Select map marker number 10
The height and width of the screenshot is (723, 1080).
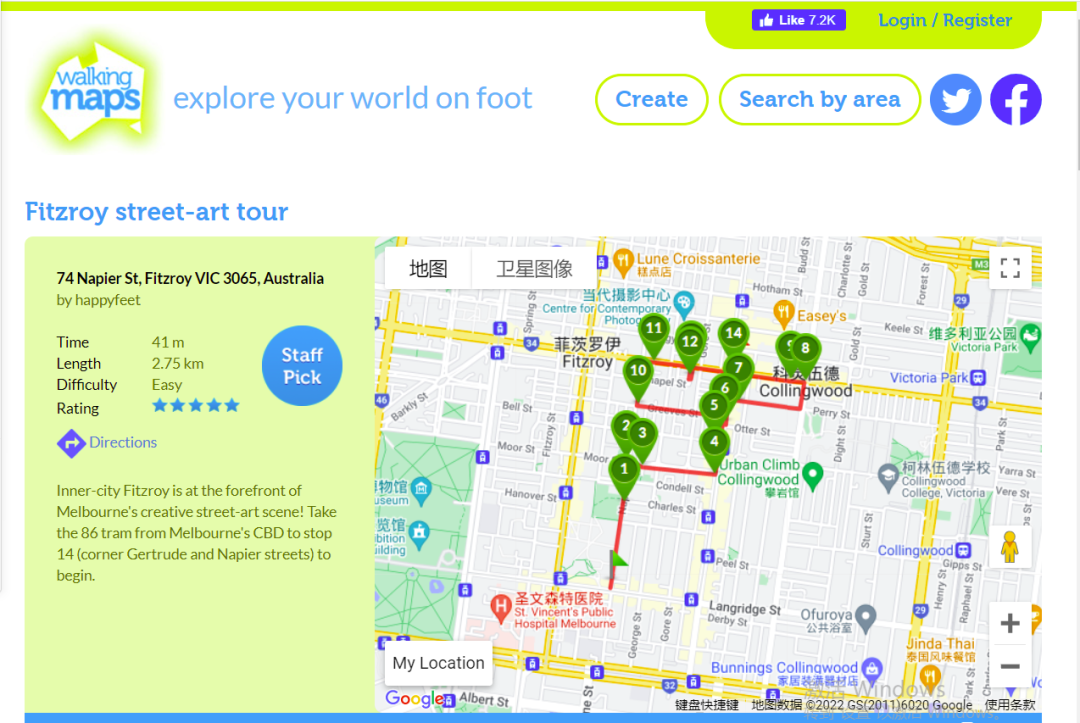pos(638,376)
